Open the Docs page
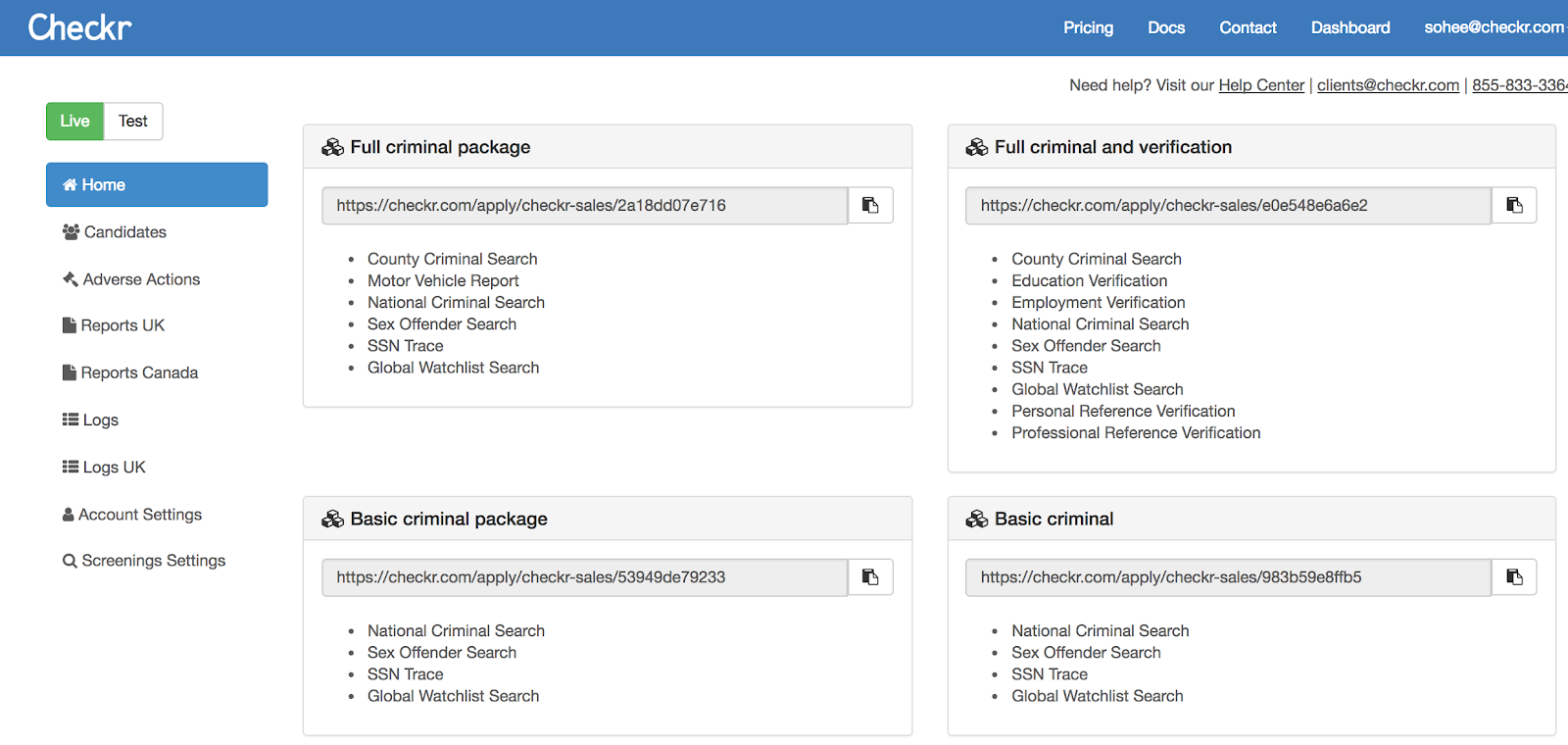This screenshot has height=745, width=1568. pos(1166,27)
